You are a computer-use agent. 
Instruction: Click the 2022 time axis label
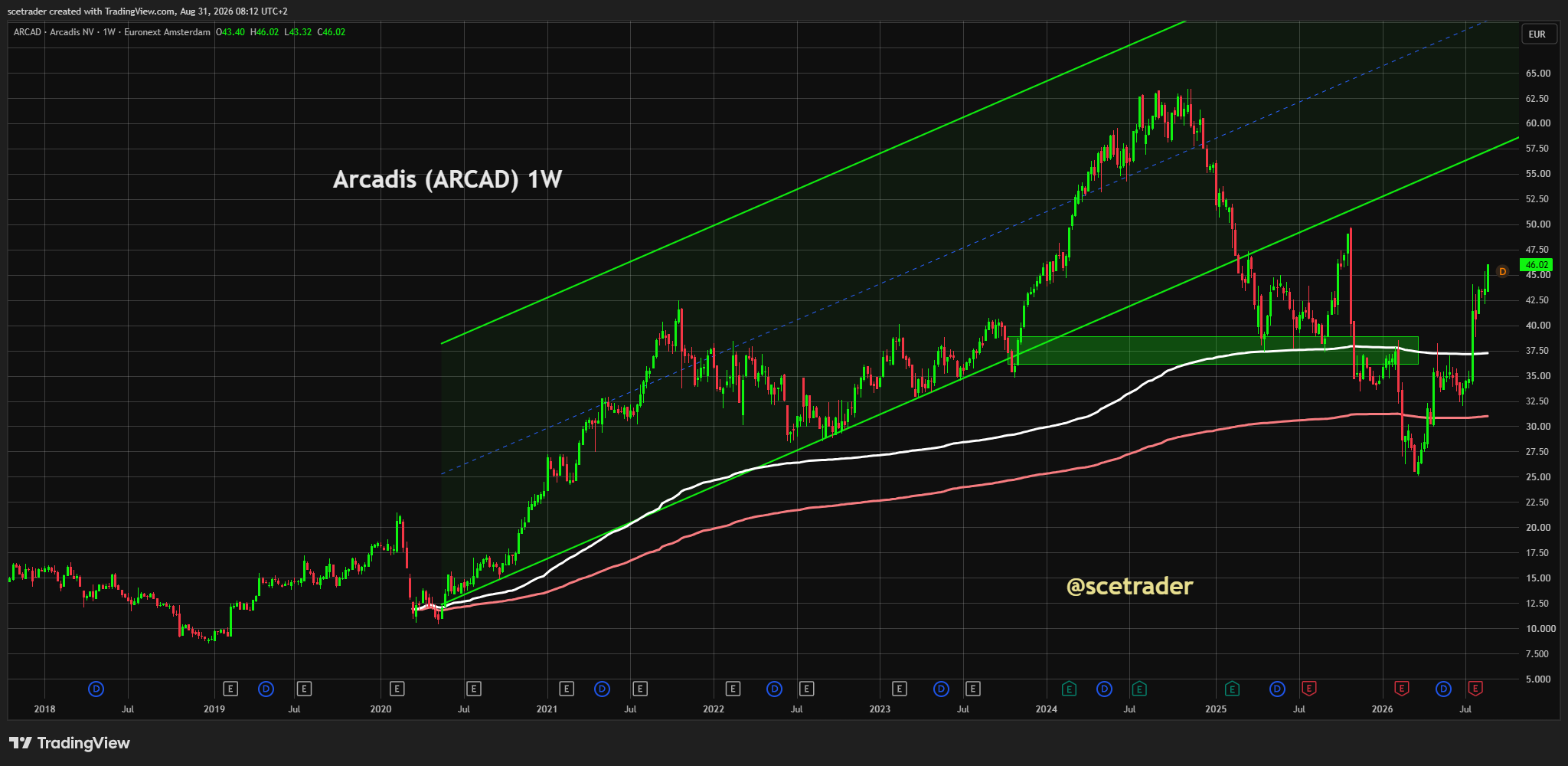click(714, 709)
